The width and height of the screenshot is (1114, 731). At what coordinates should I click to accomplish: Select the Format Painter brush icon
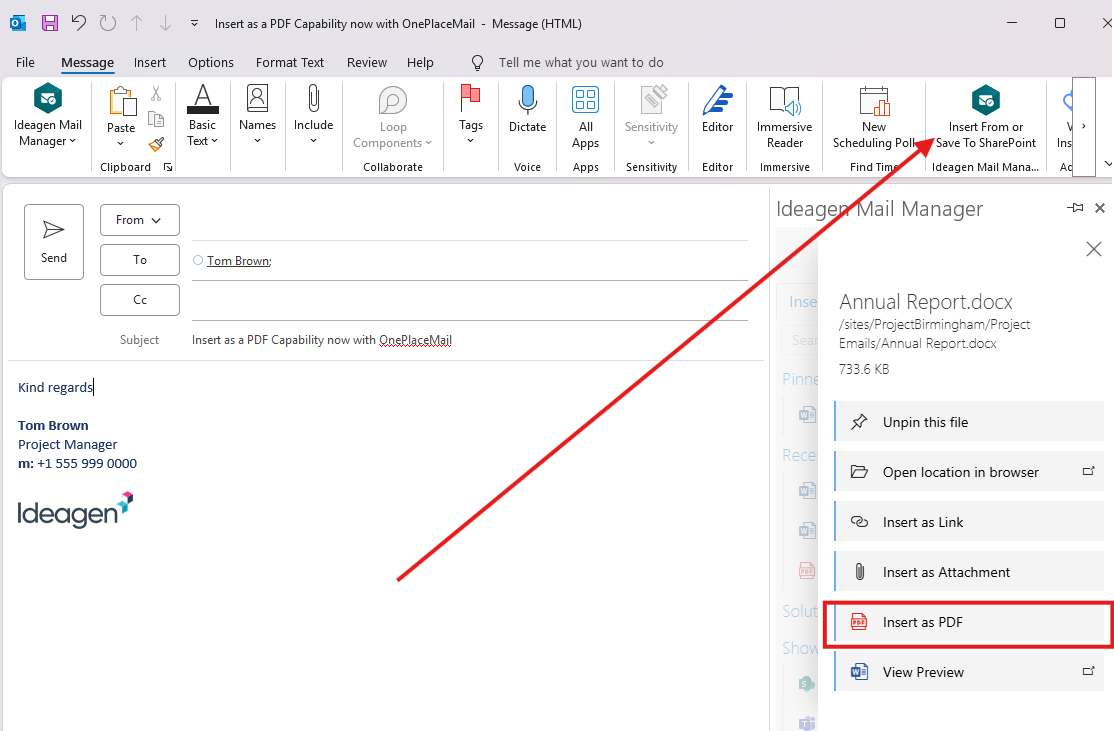click(156, 144)
